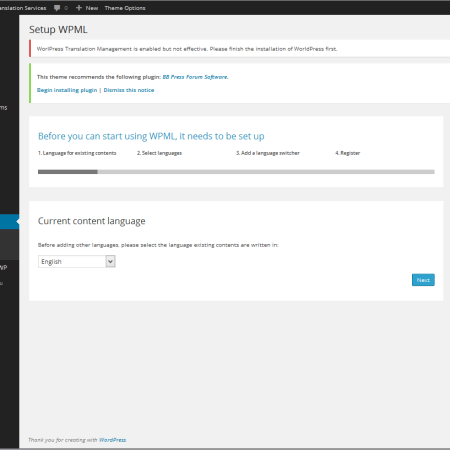Click the setup progress bar
The height and width of the screenshot is (450, 450).
pyautogui.click(x=236, y=172)
